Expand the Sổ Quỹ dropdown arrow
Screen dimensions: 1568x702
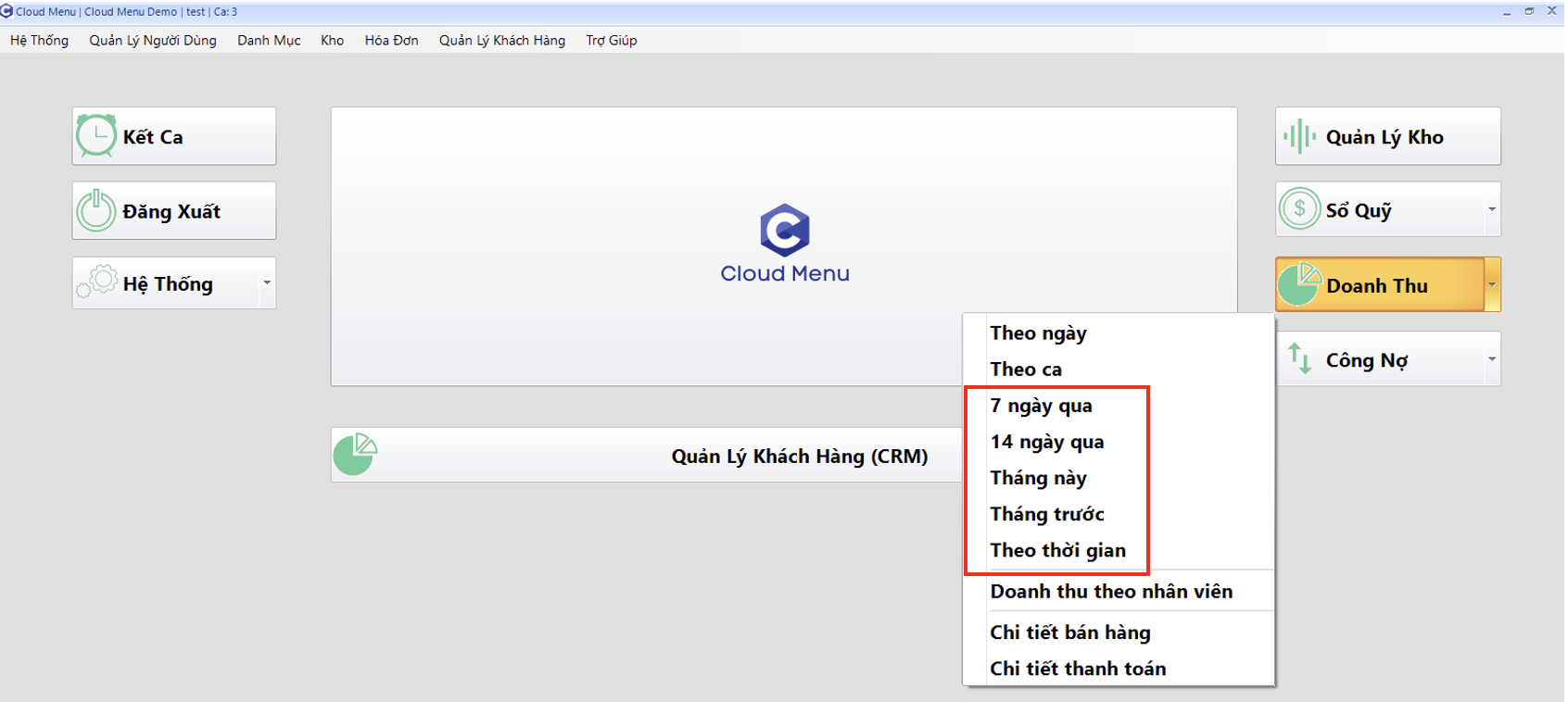point(1492,209)
